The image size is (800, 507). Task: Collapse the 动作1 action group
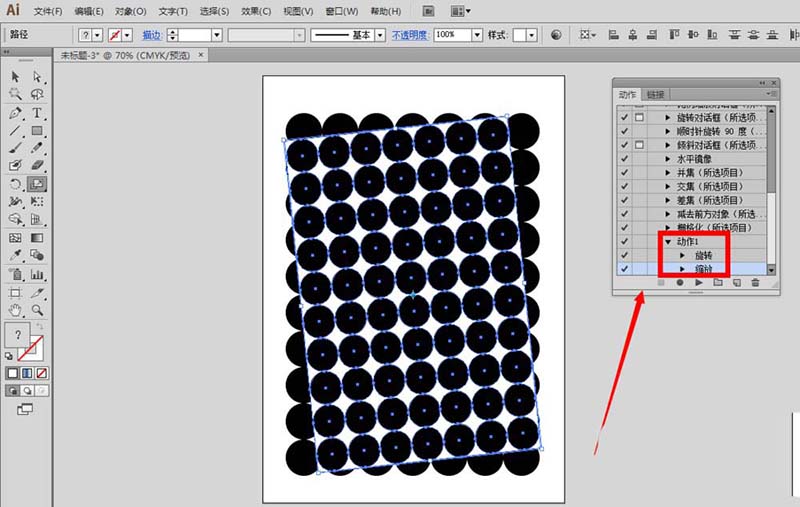pos(667,242)
